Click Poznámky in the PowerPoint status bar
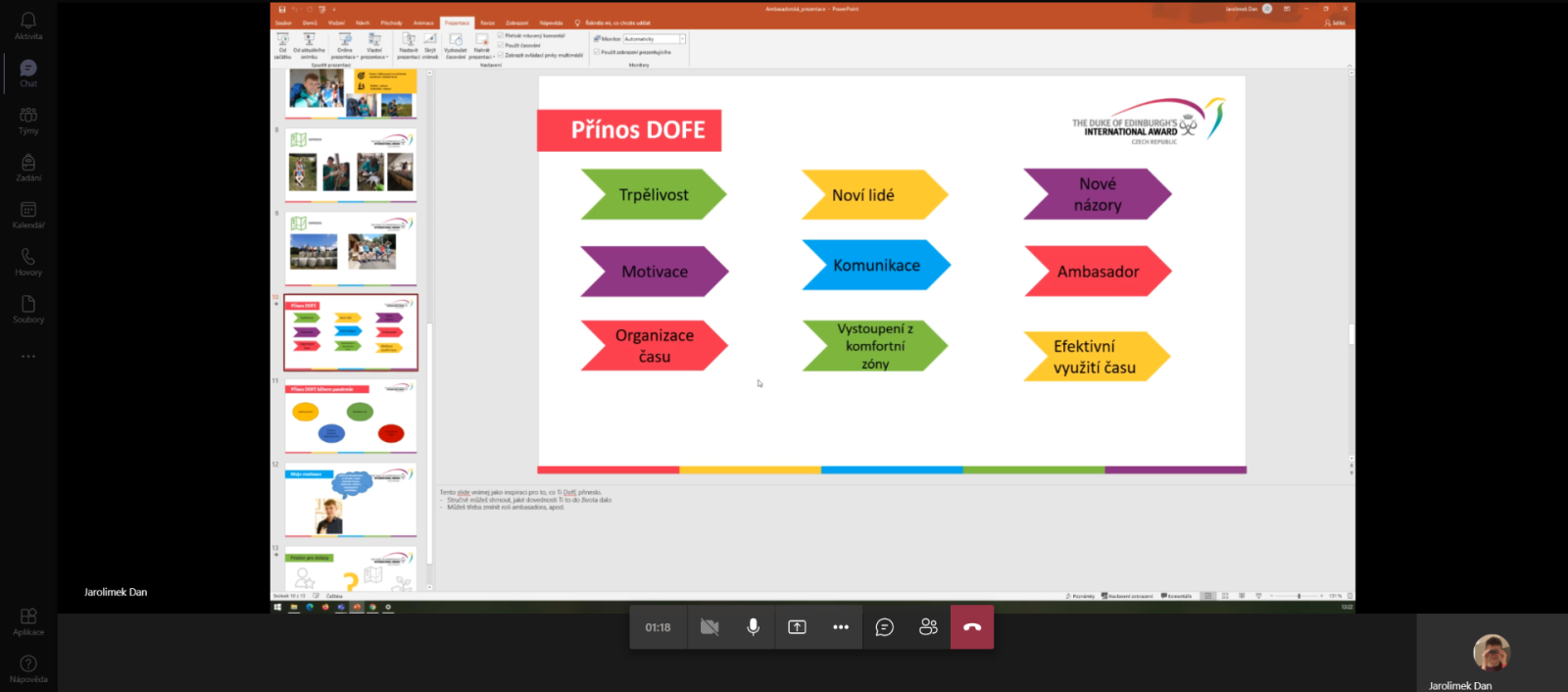 click(x=1081, y=596)
